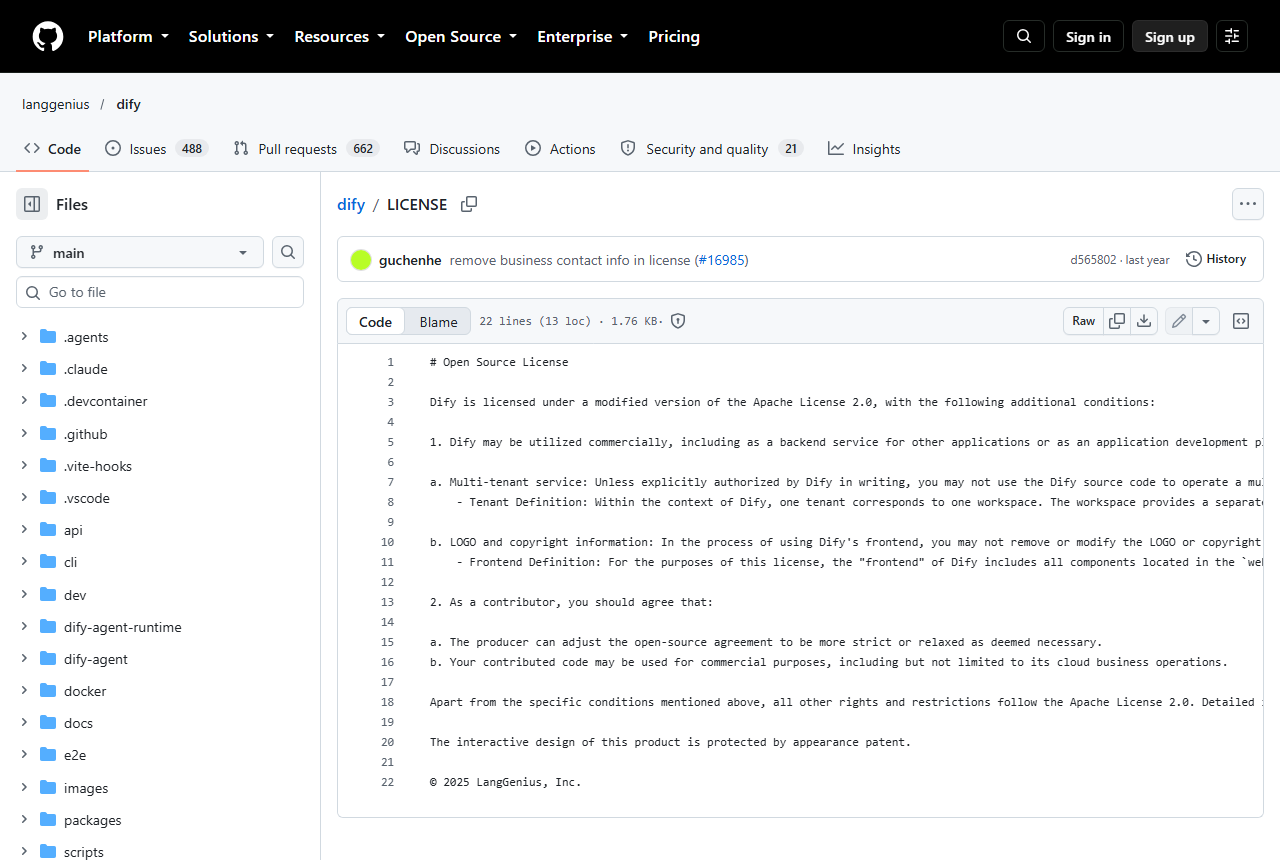Copy the LICENSE file path

[x=469, y=204]
